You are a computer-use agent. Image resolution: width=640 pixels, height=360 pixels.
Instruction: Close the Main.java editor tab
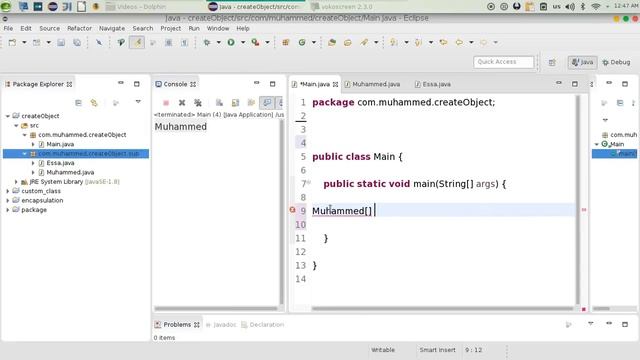[336, 84]
